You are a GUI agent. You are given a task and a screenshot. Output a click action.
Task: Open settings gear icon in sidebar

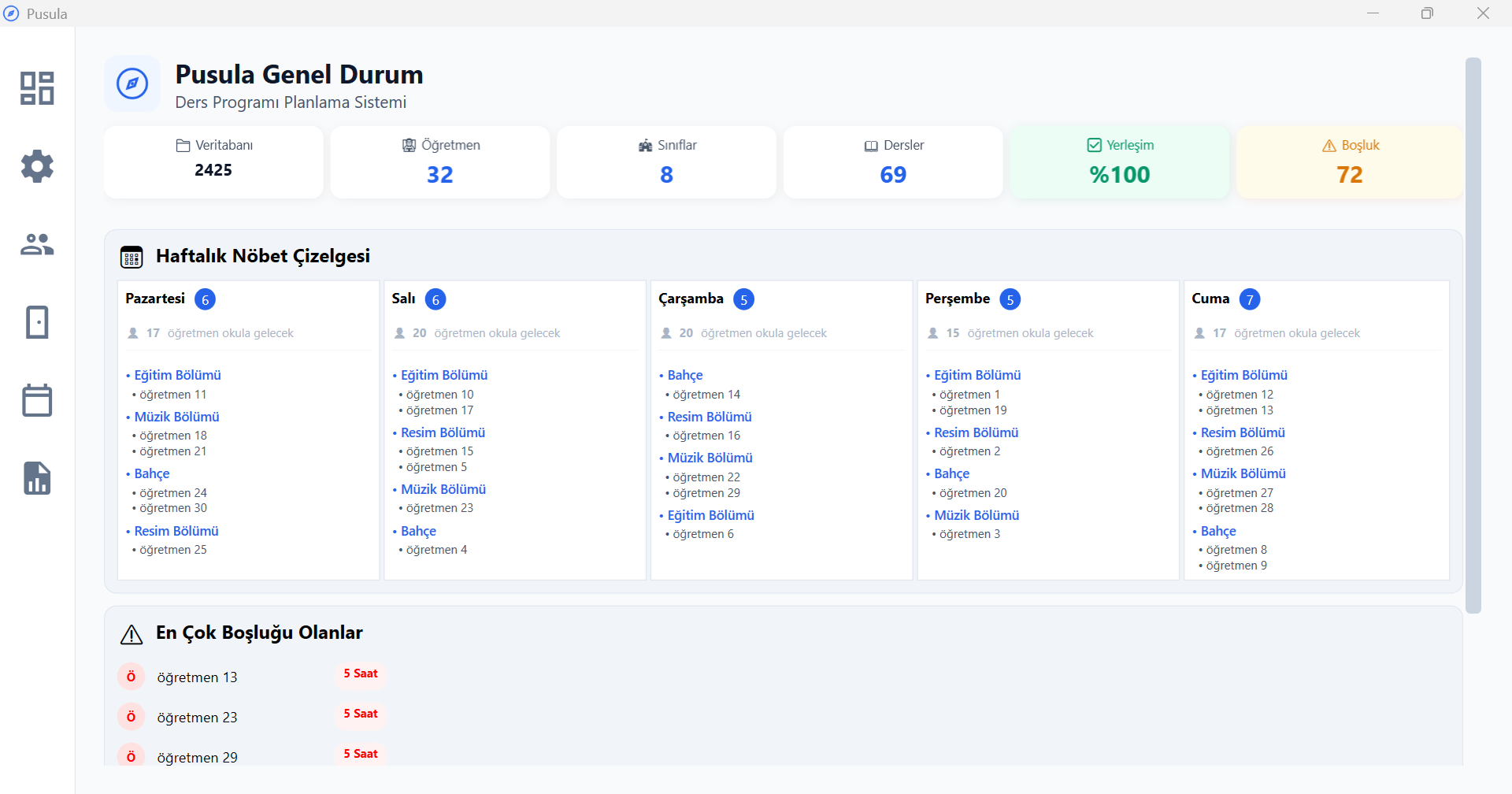[x=37, y=166]
